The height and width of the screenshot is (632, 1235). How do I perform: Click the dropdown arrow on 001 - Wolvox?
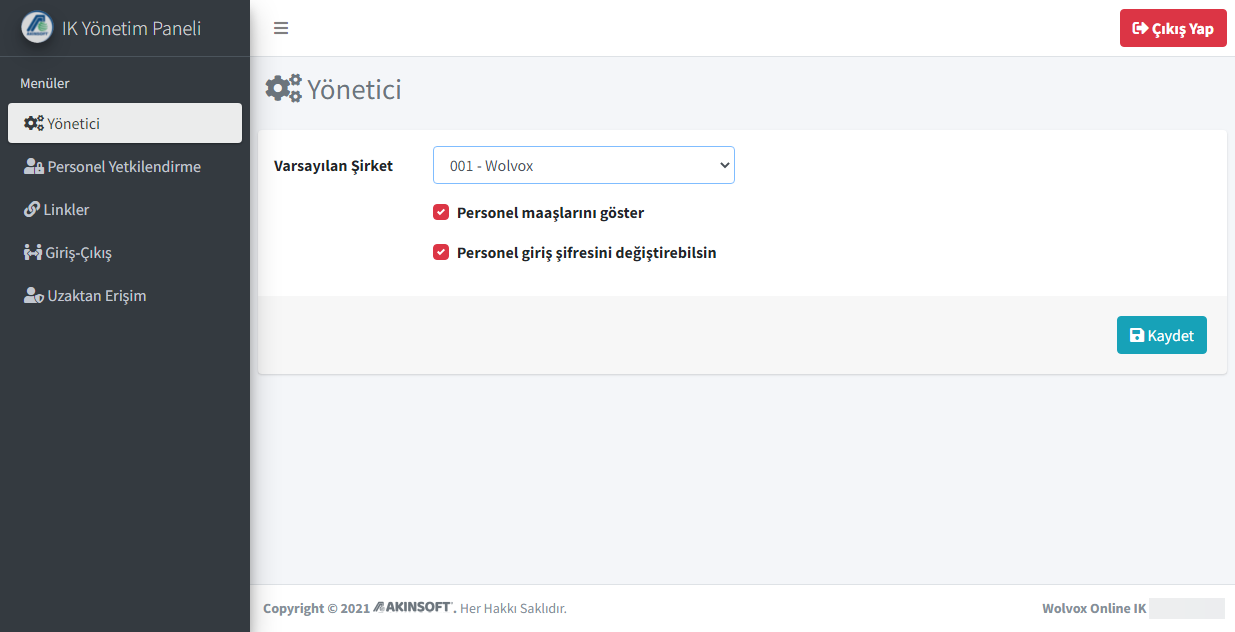(725, 165)
